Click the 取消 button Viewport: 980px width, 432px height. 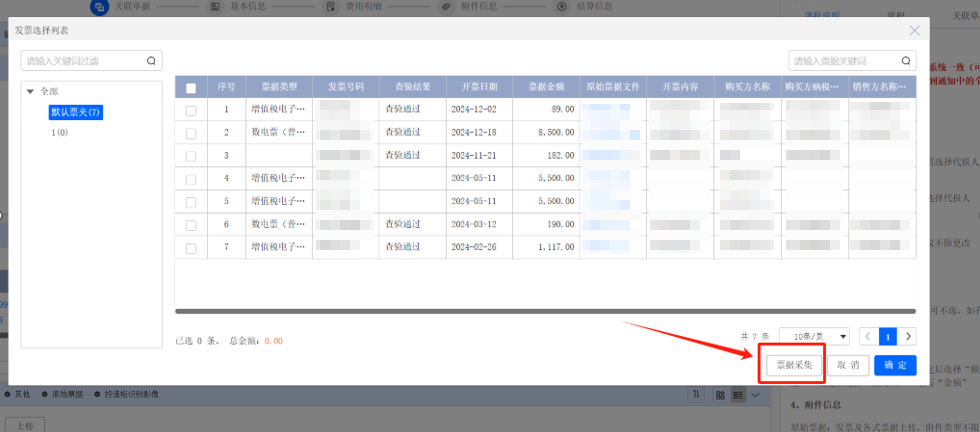(x=847, y=366)
